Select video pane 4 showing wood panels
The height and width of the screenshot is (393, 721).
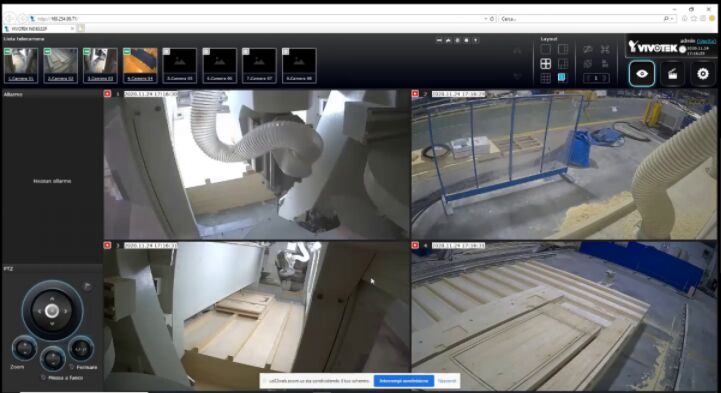[564, 316]
